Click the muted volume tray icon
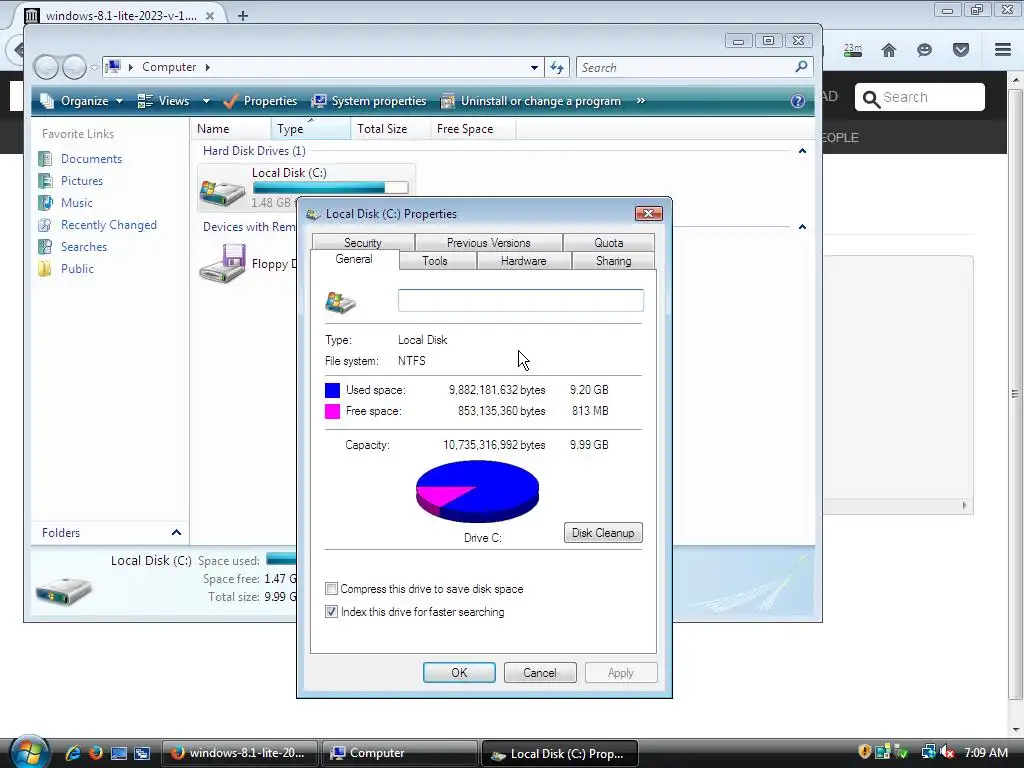 tap(948, 753)
